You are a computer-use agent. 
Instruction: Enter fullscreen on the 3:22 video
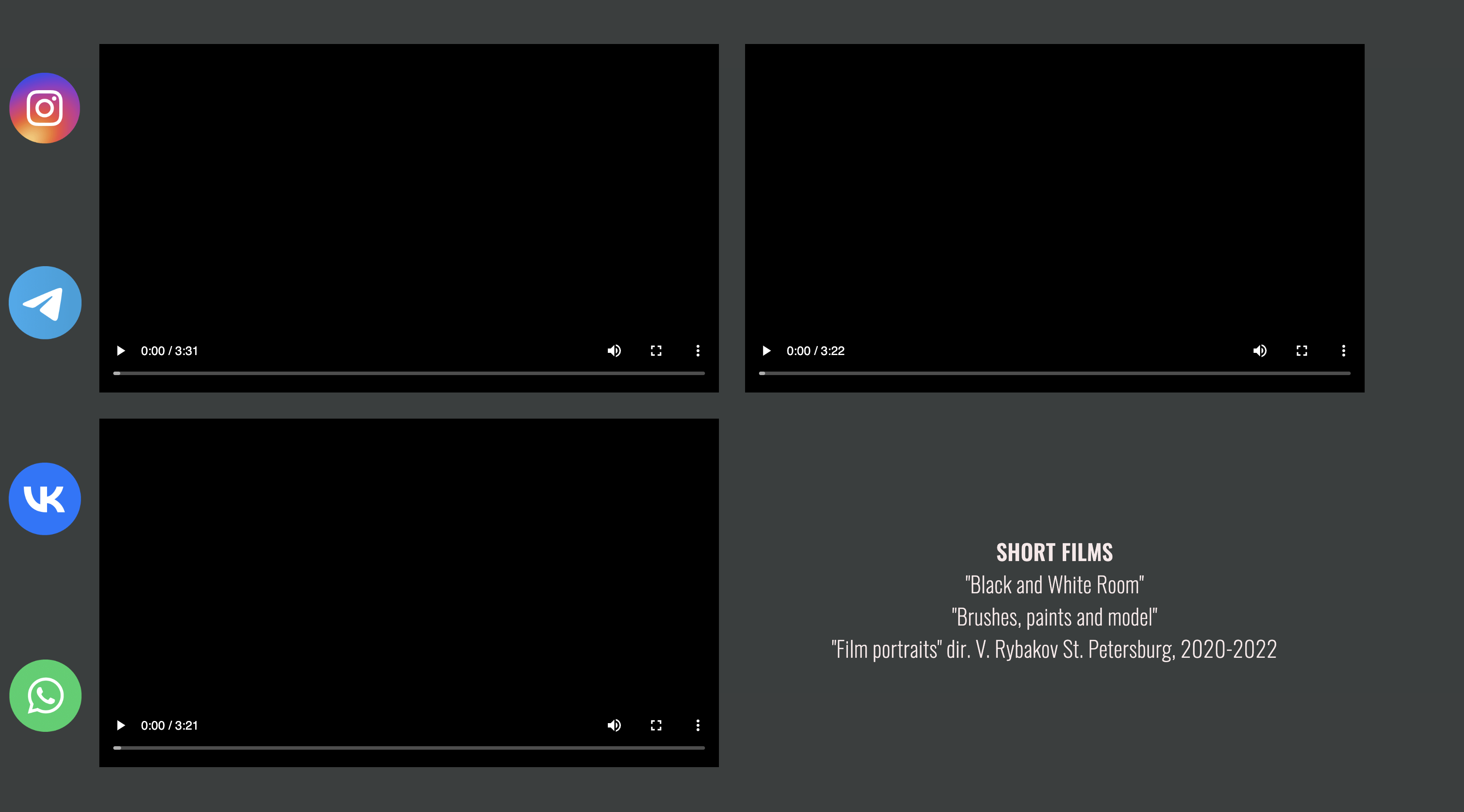point(1301,351)
